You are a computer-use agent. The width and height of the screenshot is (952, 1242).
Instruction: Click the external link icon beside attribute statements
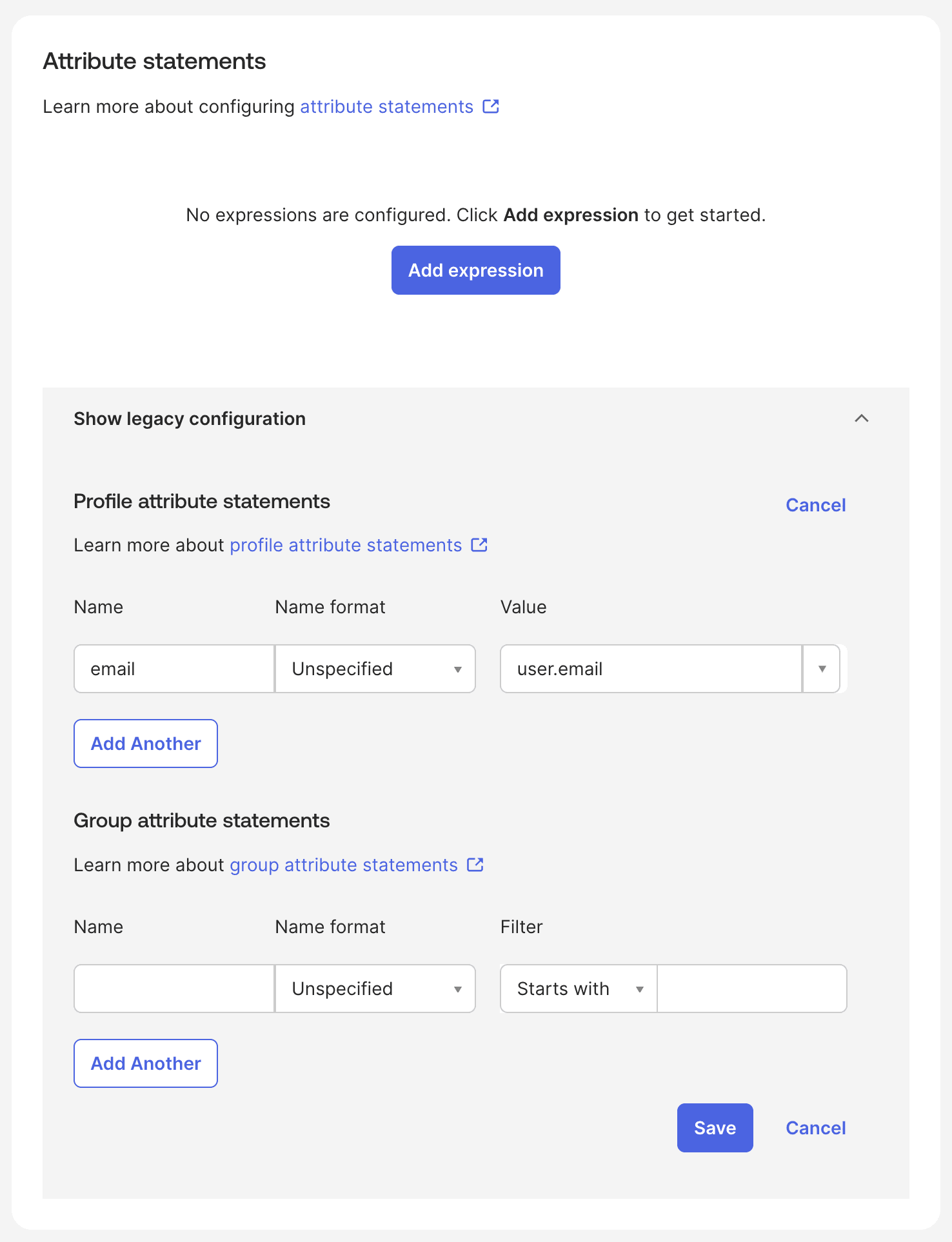coord(491,106)
